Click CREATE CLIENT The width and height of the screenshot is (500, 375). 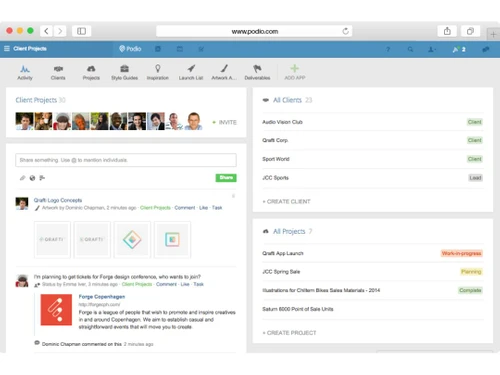(286, 201)
